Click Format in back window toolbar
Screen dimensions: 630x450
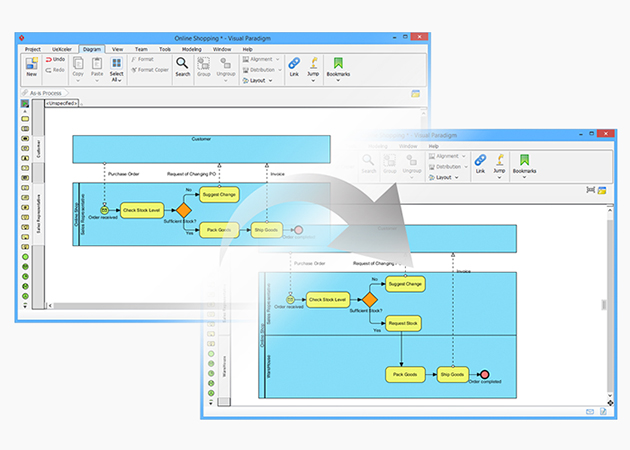click(143, 59)
